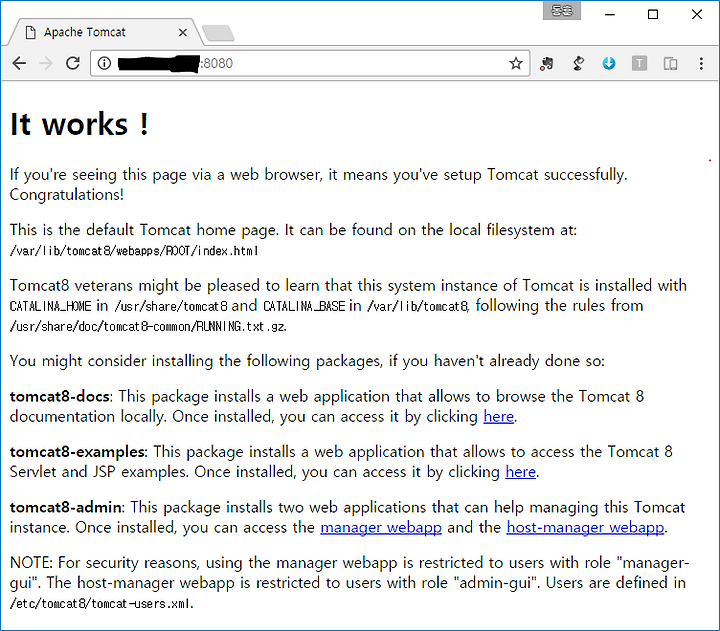Open the manager webapp link
This screenshot has width=720, height=631.
pos(381,528)
